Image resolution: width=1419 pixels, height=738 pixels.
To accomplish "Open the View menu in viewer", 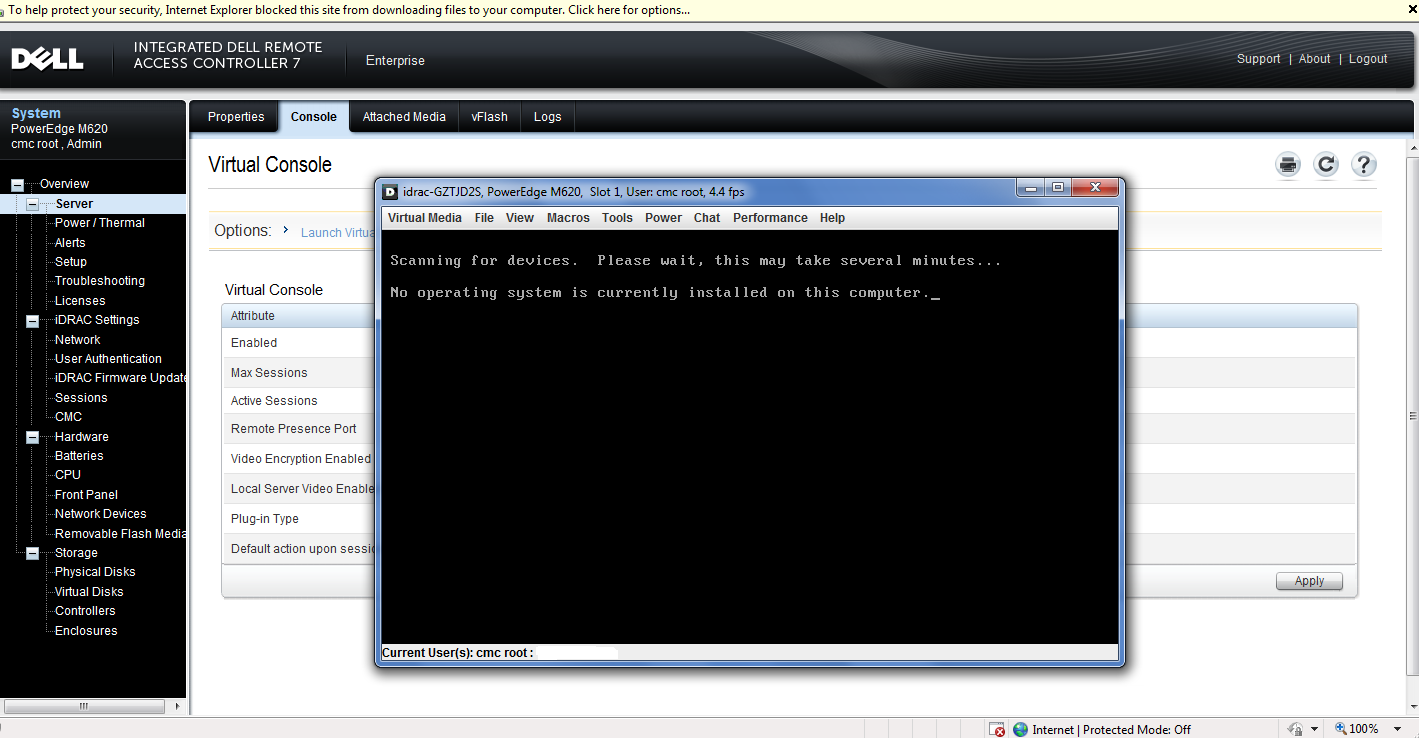I will pyautogui.click(x=520, y=218).
